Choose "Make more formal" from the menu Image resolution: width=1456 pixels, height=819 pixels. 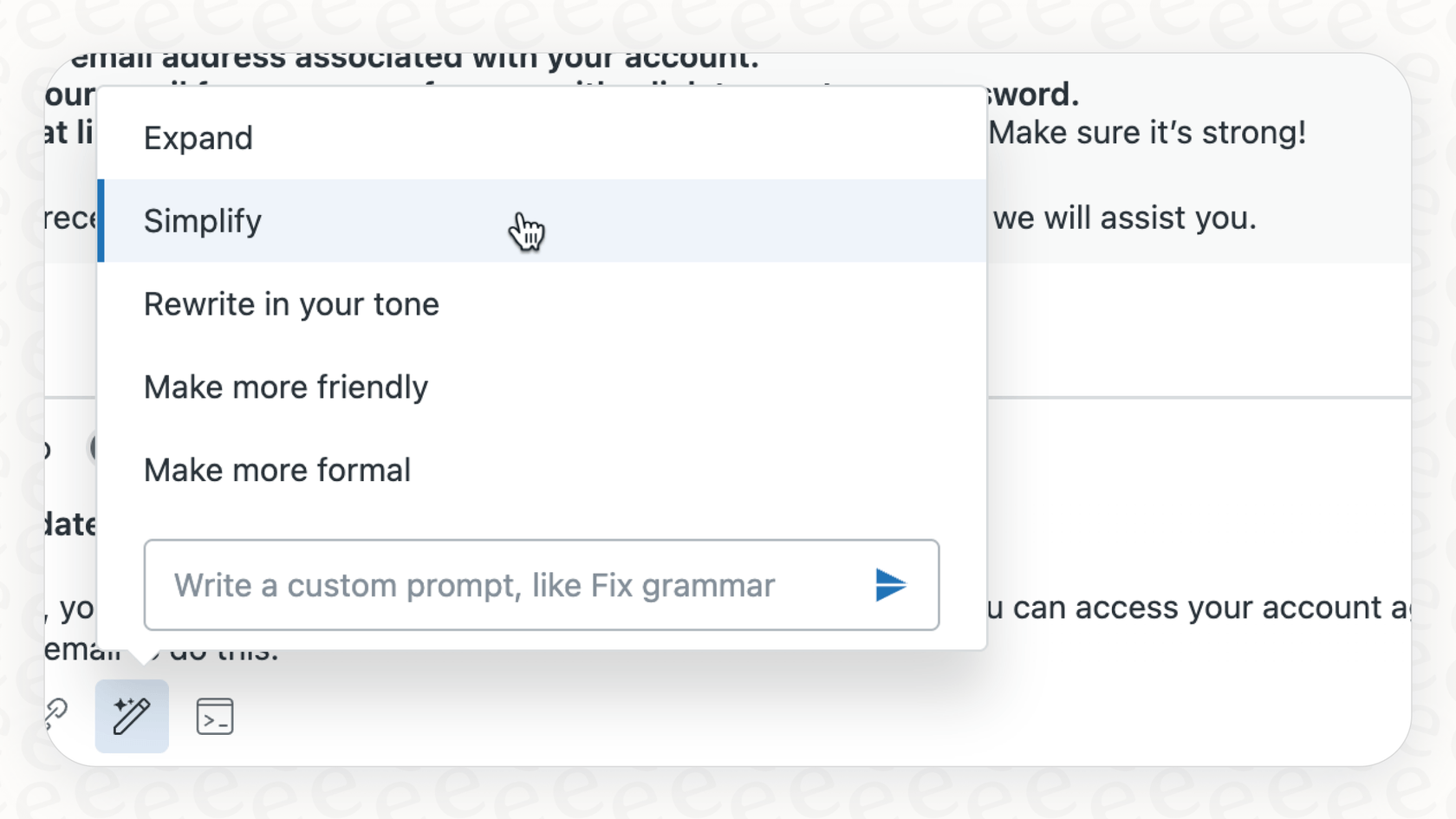277,470
